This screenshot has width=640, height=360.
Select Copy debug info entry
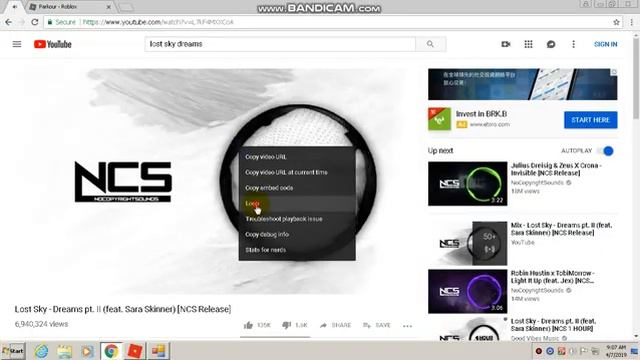point(297,234)
